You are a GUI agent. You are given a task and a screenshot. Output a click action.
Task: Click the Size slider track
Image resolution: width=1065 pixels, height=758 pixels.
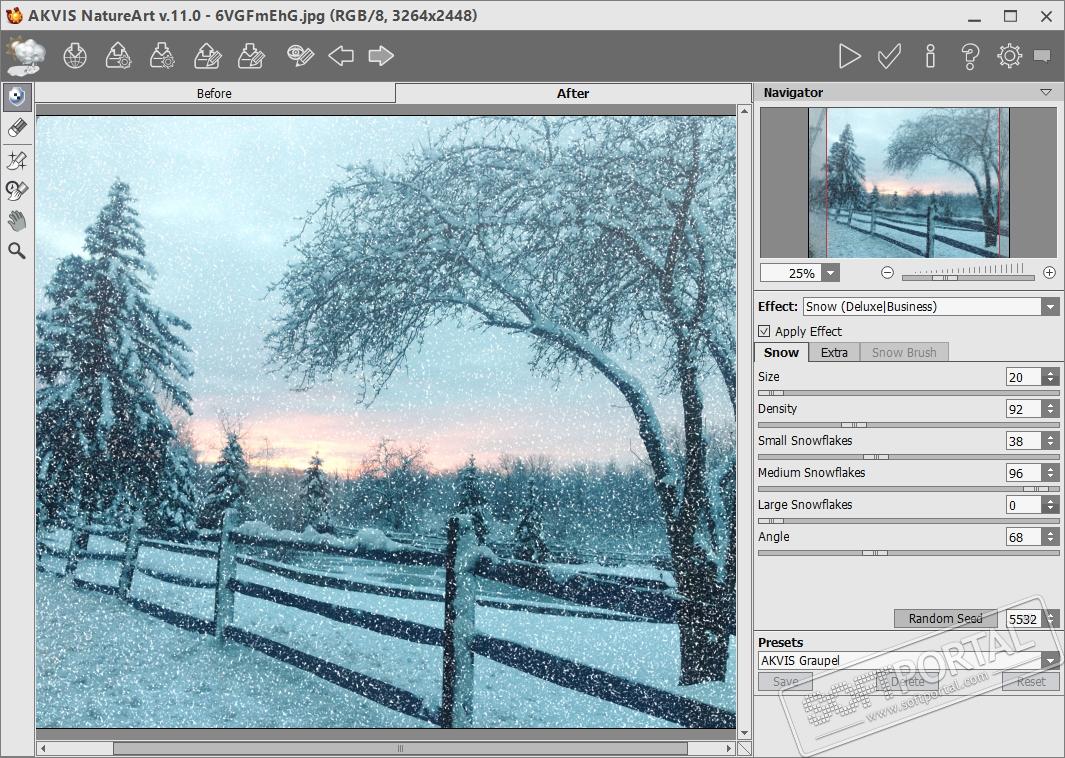click(908, 393)
